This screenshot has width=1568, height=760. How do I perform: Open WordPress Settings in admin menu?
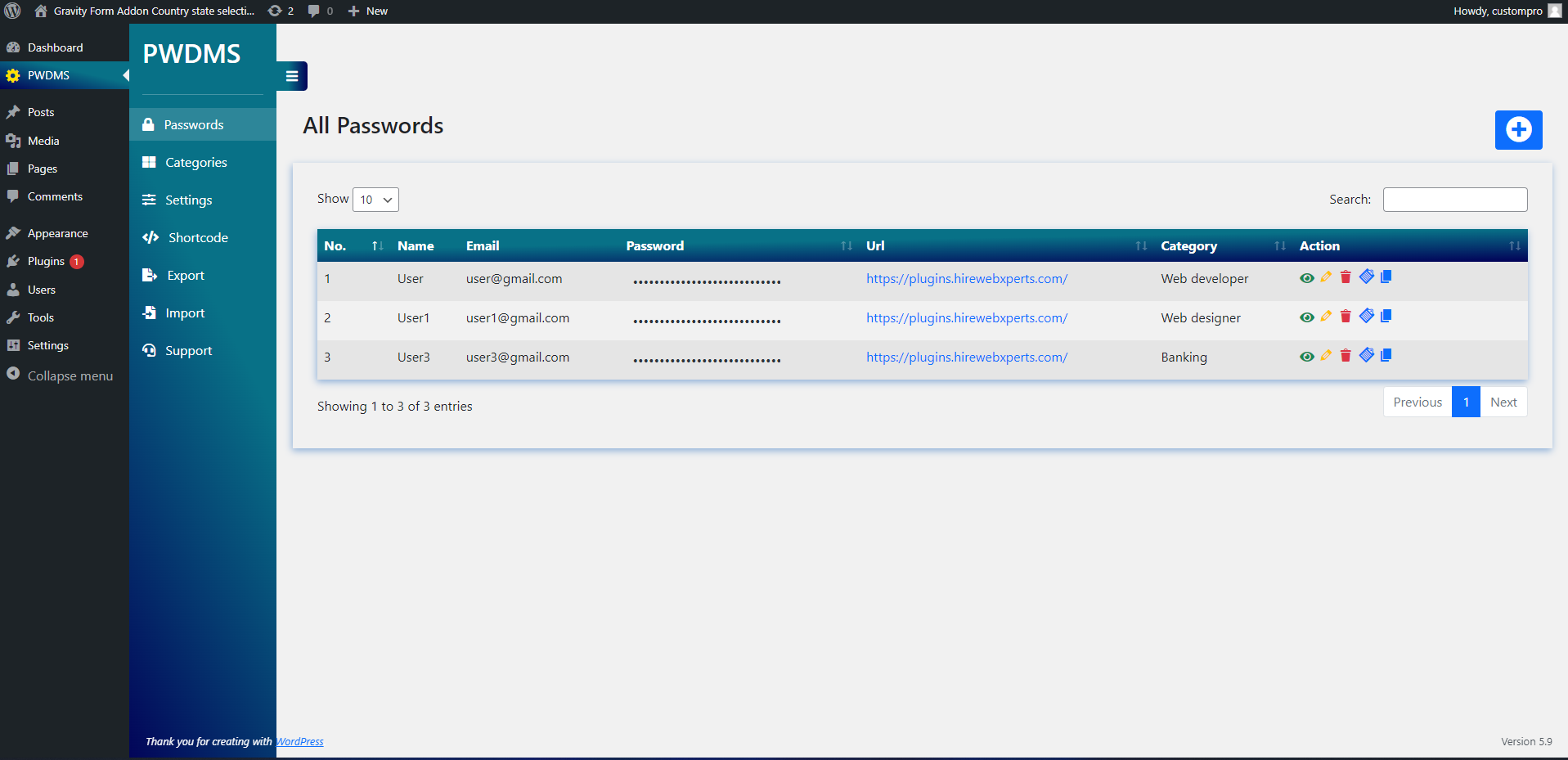click(65, 345)
